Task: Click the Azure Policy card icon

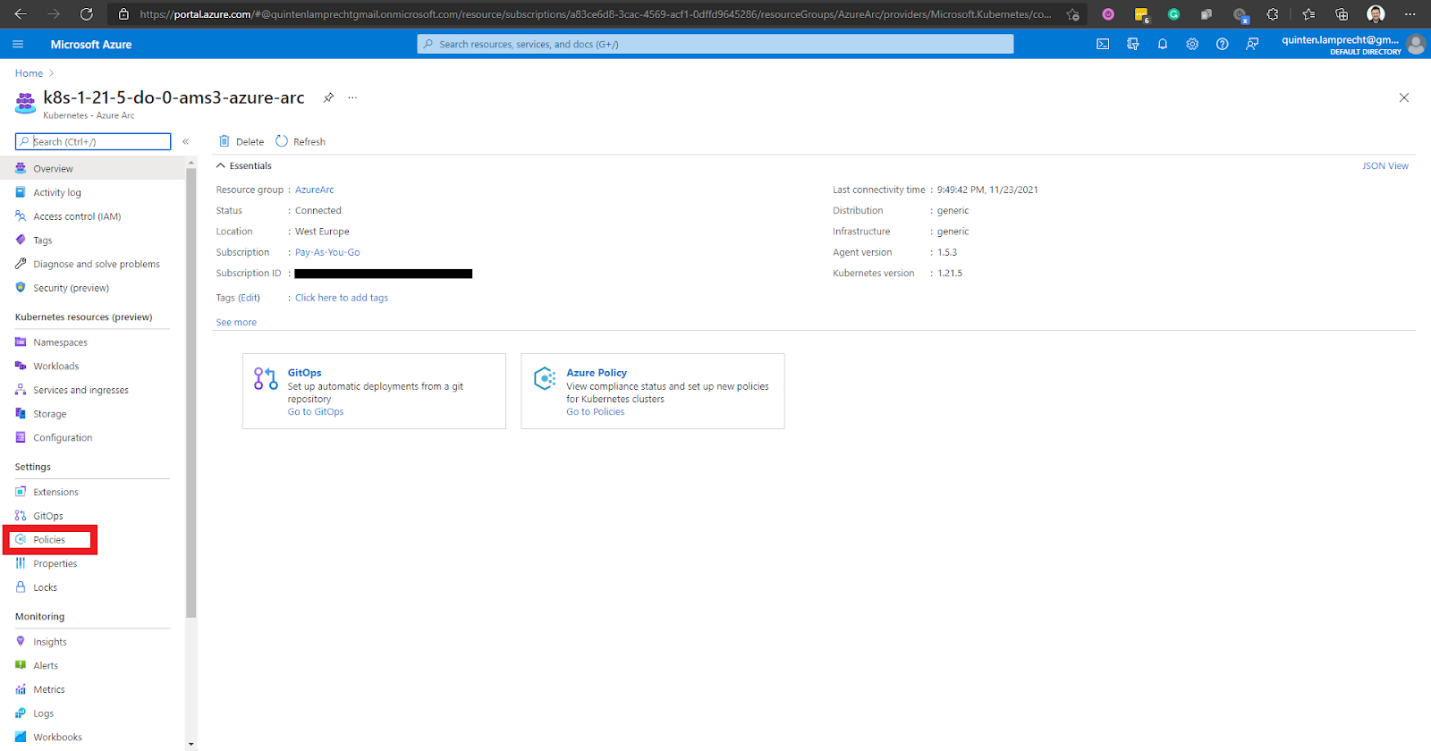Action: coord(545,378)
